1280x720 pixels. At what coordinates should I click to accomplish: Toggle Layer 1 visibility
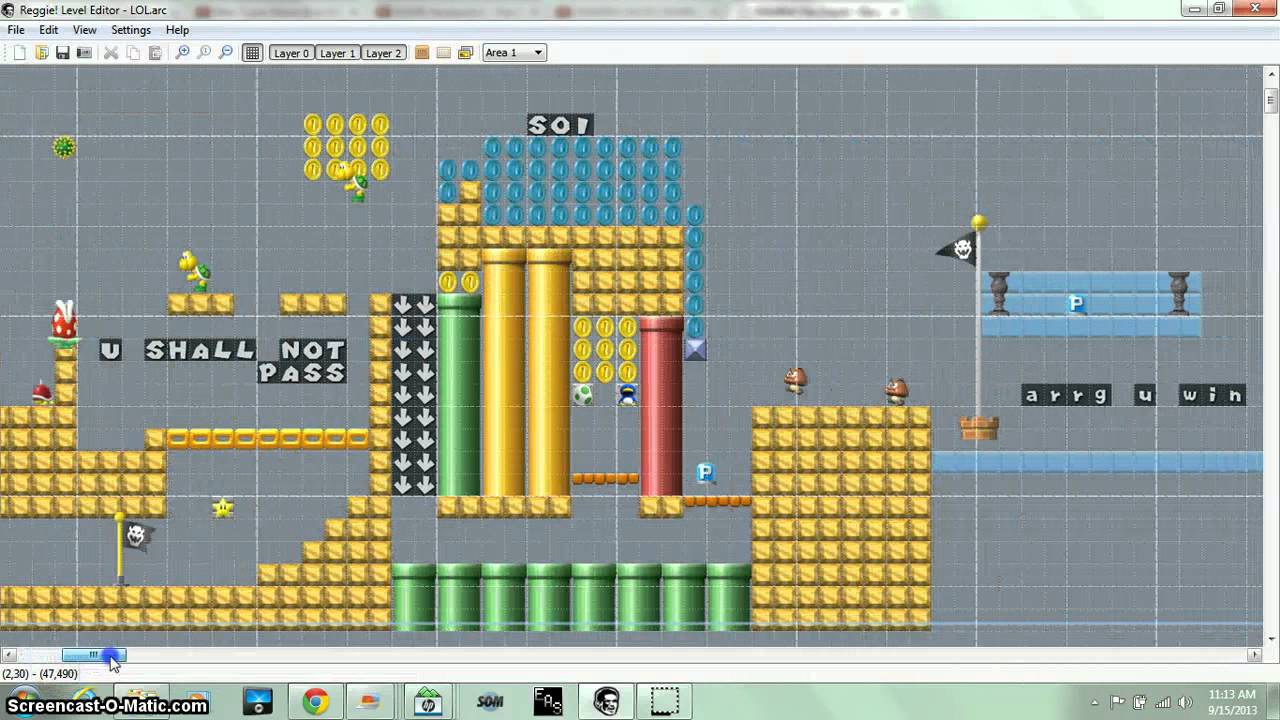(337, 53)
